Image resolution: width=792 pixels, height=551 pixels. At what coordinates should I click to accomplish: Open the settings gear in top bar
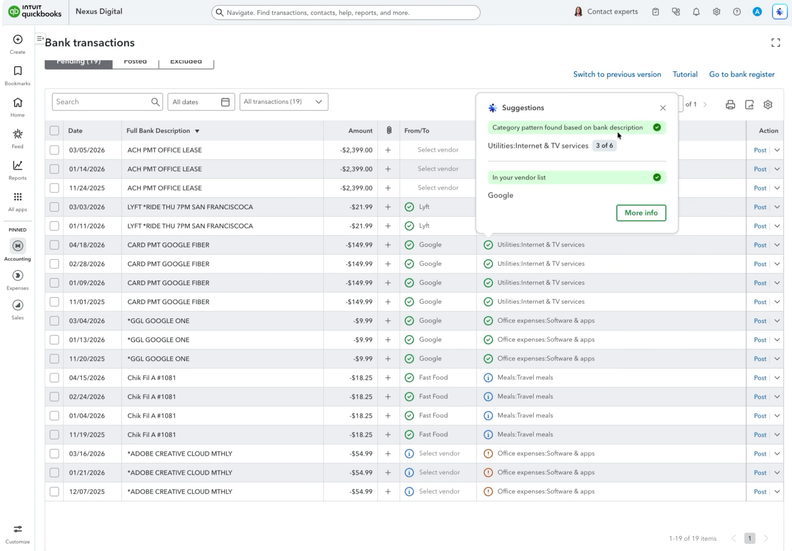click(x=716, y=12)
